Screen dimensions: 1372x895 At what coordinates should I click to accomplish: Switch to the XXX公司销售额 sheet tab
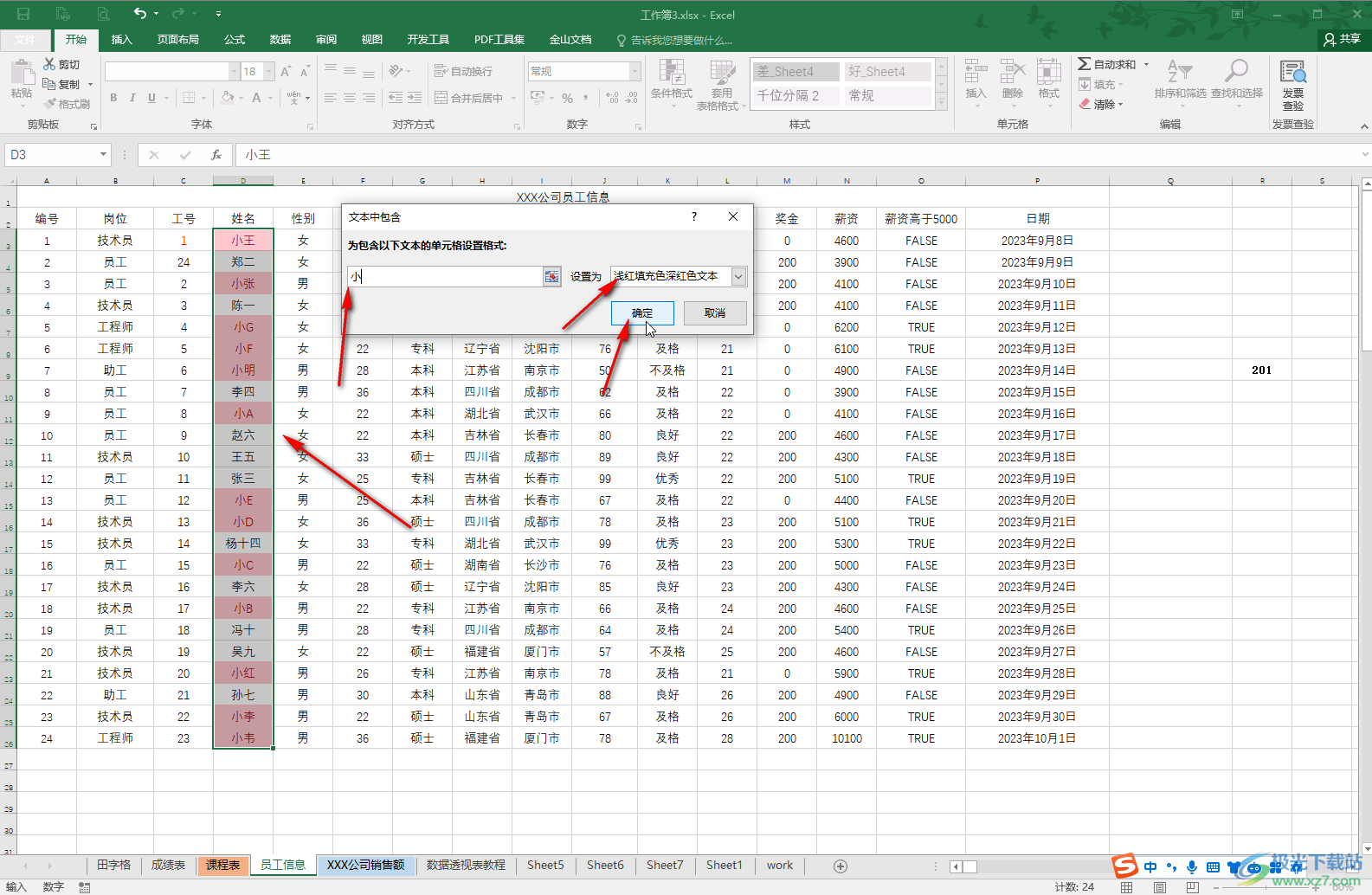(x=366, y=866)
